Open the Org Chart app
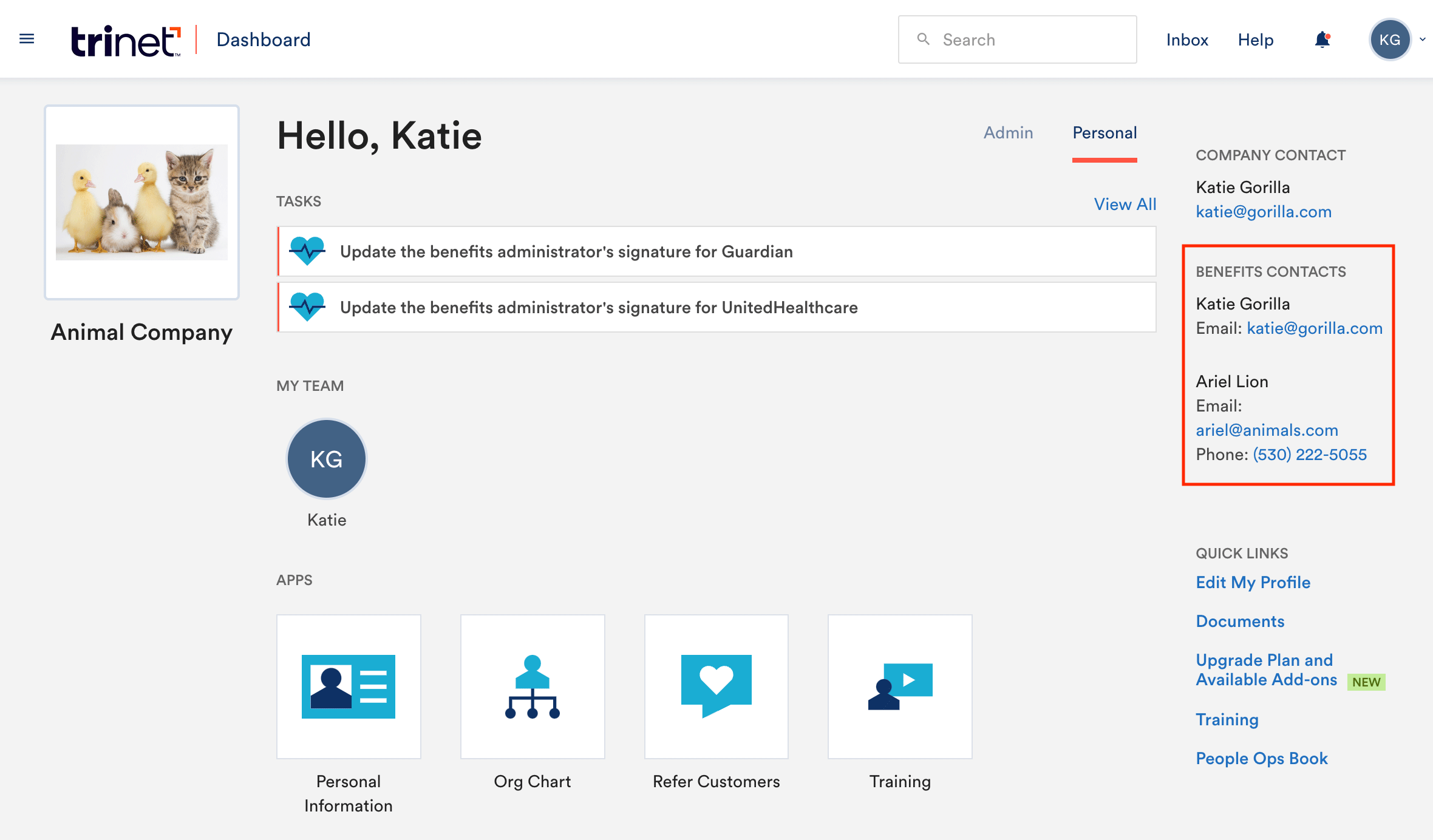Image resolution: width=1433 pixels, height=840 pixels. coord(533,686)
